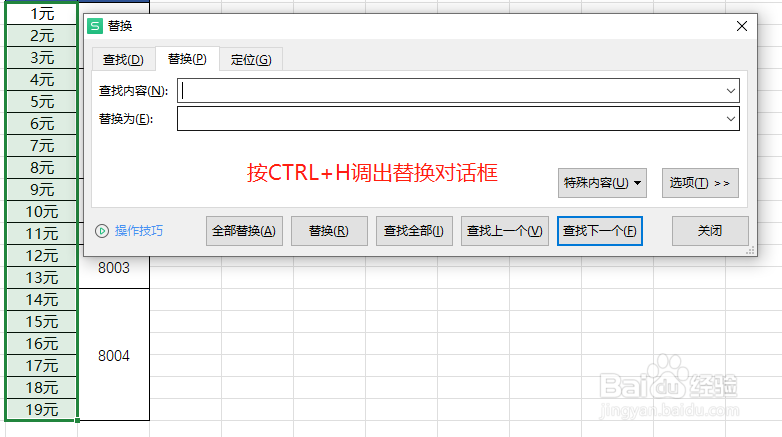Select the cell containing 3元
Screen dimensions: 782x437
pyautogui.click(x=42, y=58)
